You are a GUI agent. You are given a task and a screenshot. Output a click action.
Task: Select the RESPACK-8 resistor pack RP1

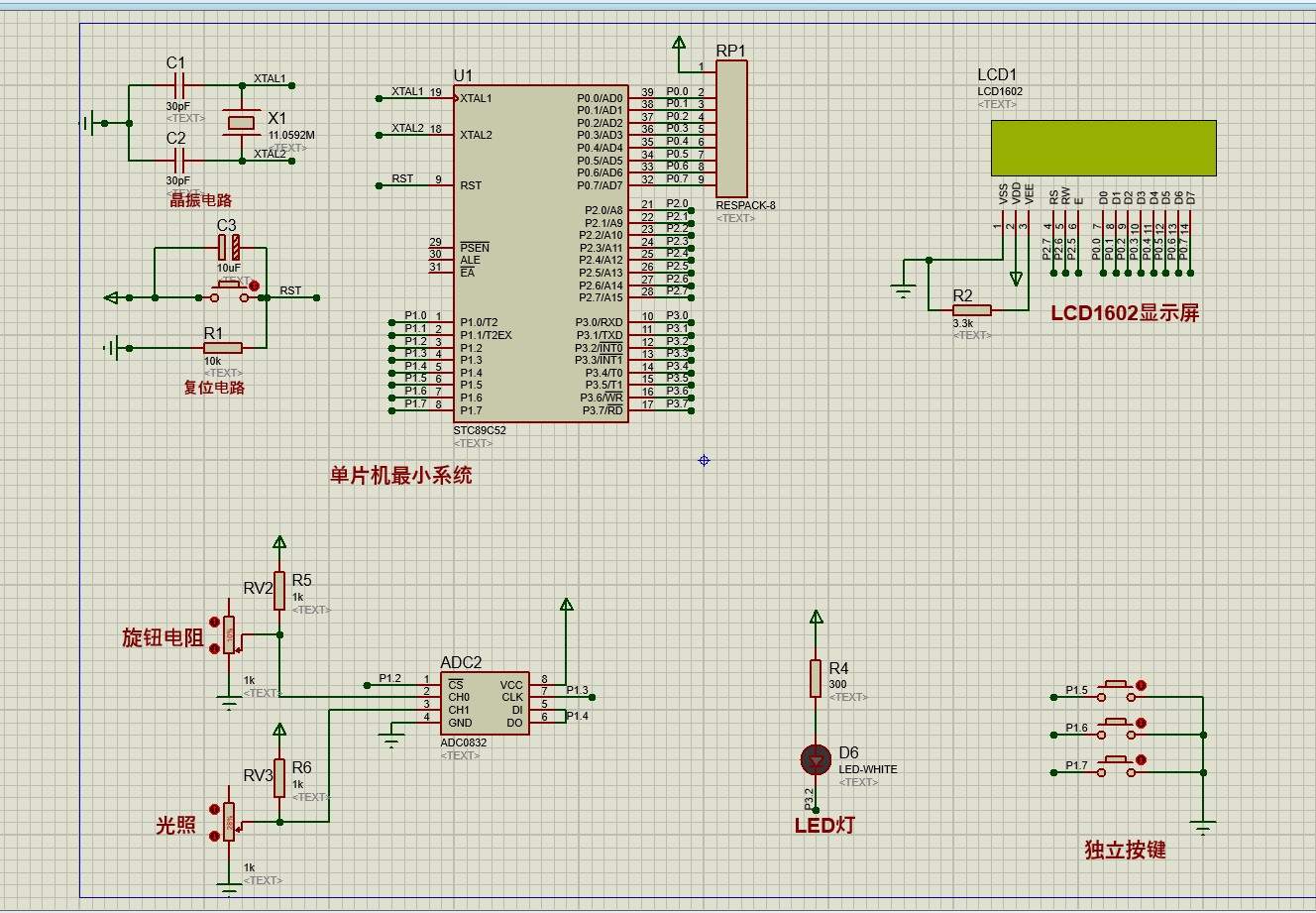click(x=731, y=129)
